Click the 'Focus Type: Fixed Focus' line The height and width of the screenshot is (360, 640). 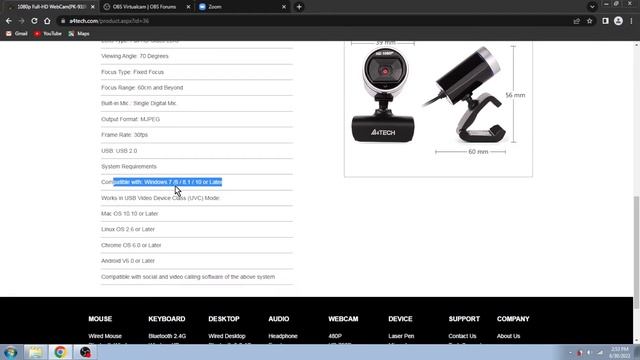tap(133, 72)
